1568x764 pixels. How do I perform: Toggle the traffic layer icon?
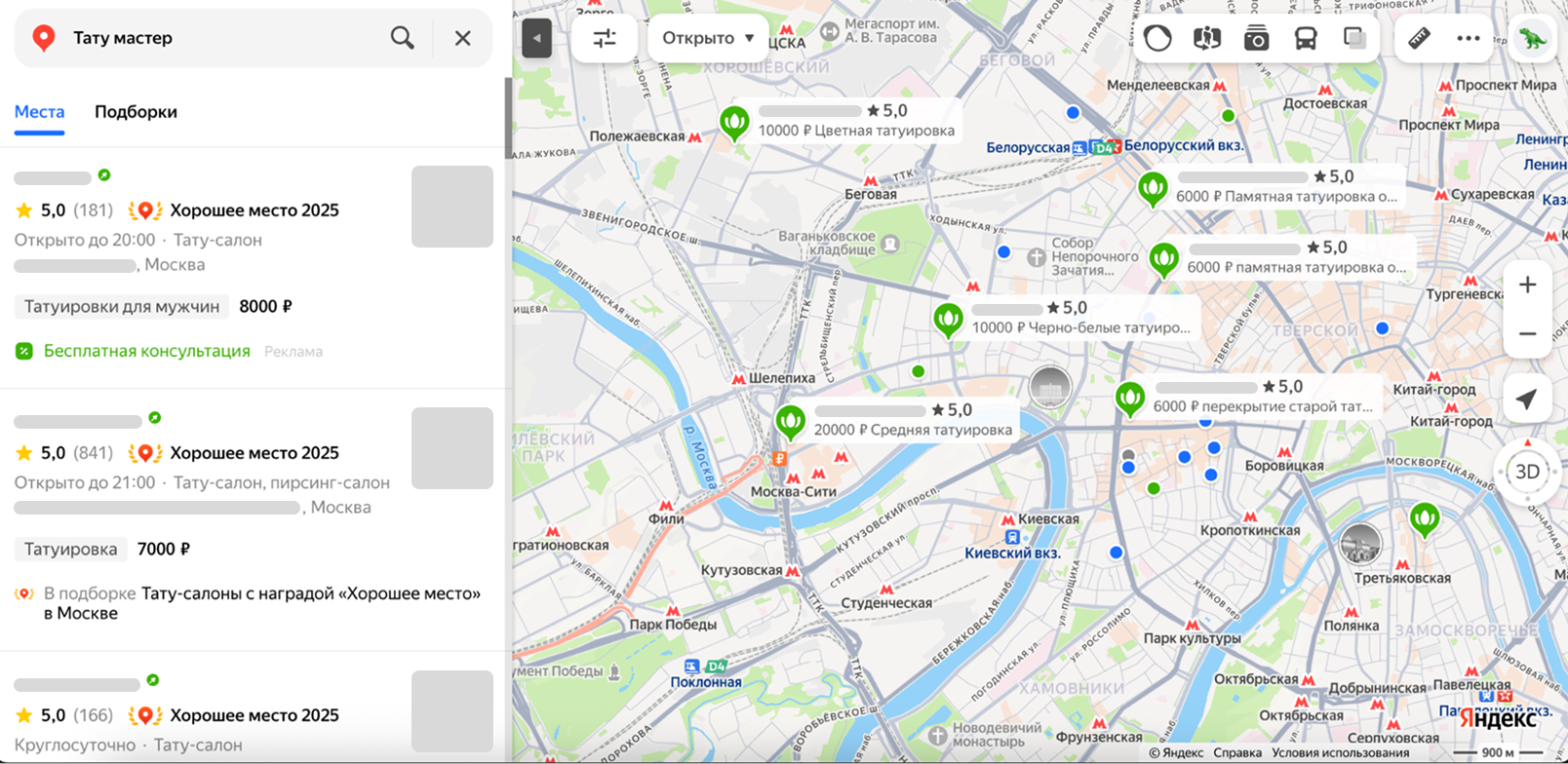(1157, 38)
